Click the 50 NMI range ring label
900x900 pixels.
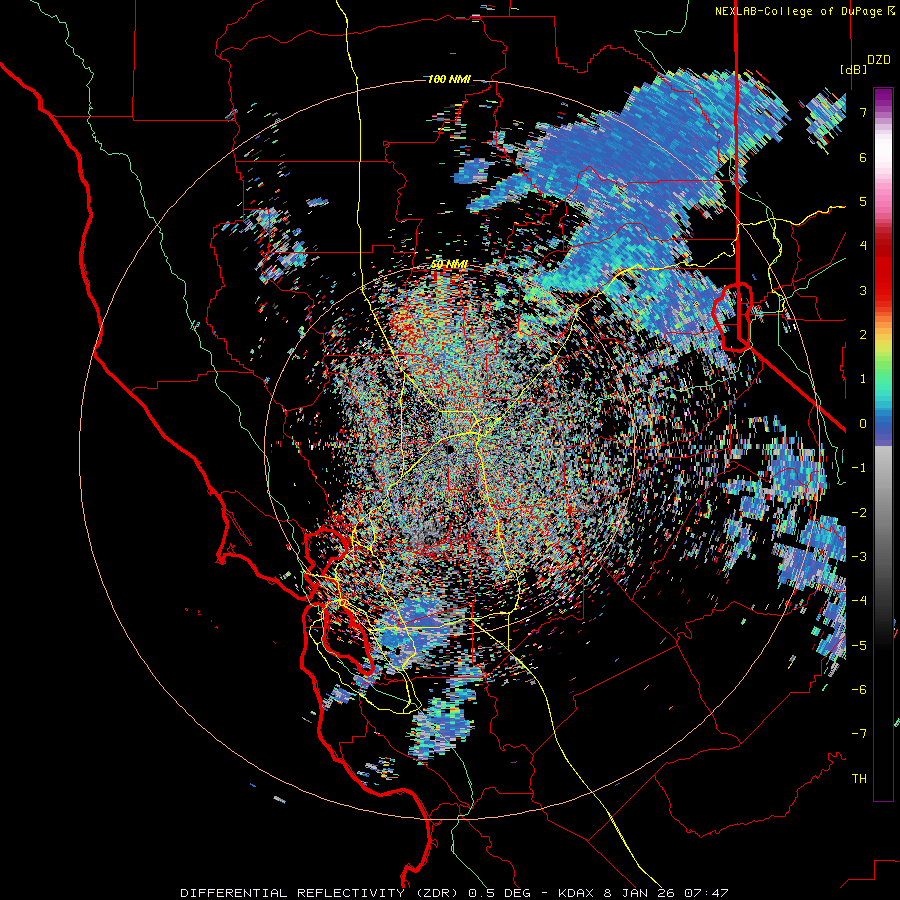[x=449, y=264]
